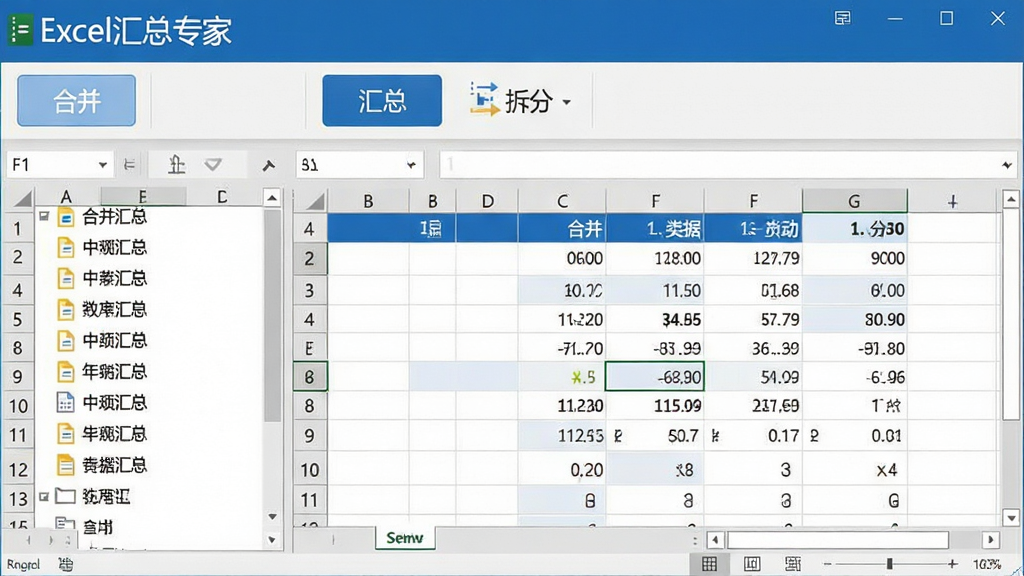Expand the folder node in row 13
1024x576 pixels.
tap(44, 496)
